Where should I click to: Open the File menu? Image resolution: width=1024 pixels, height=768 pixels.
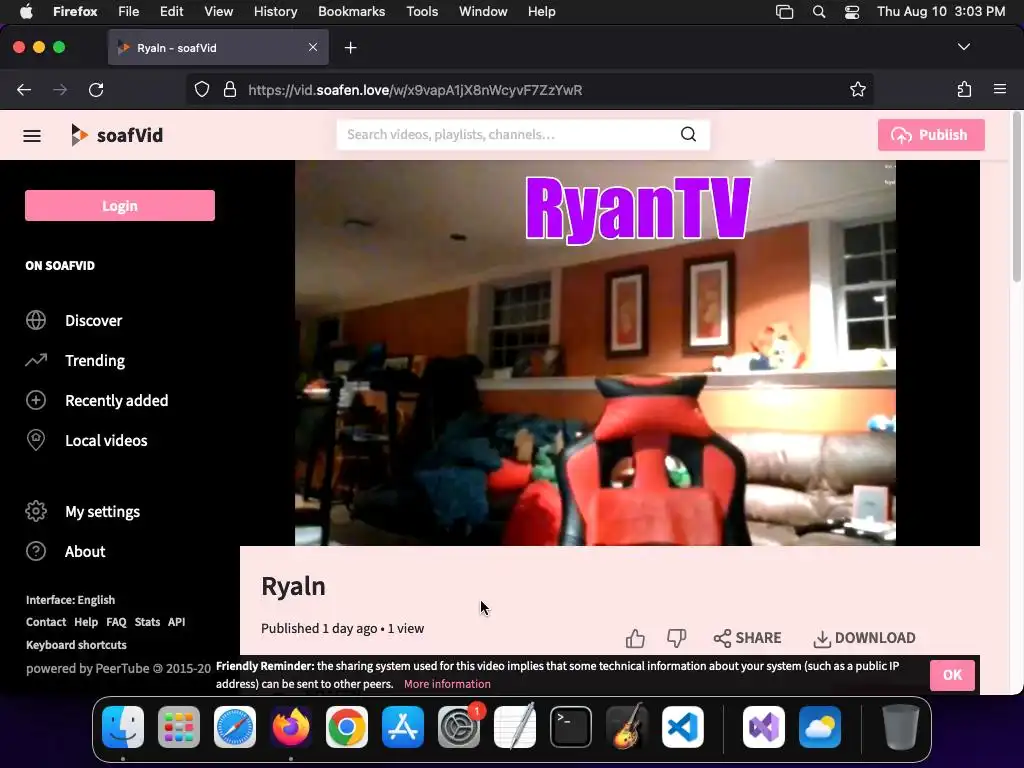pos(129,12)
